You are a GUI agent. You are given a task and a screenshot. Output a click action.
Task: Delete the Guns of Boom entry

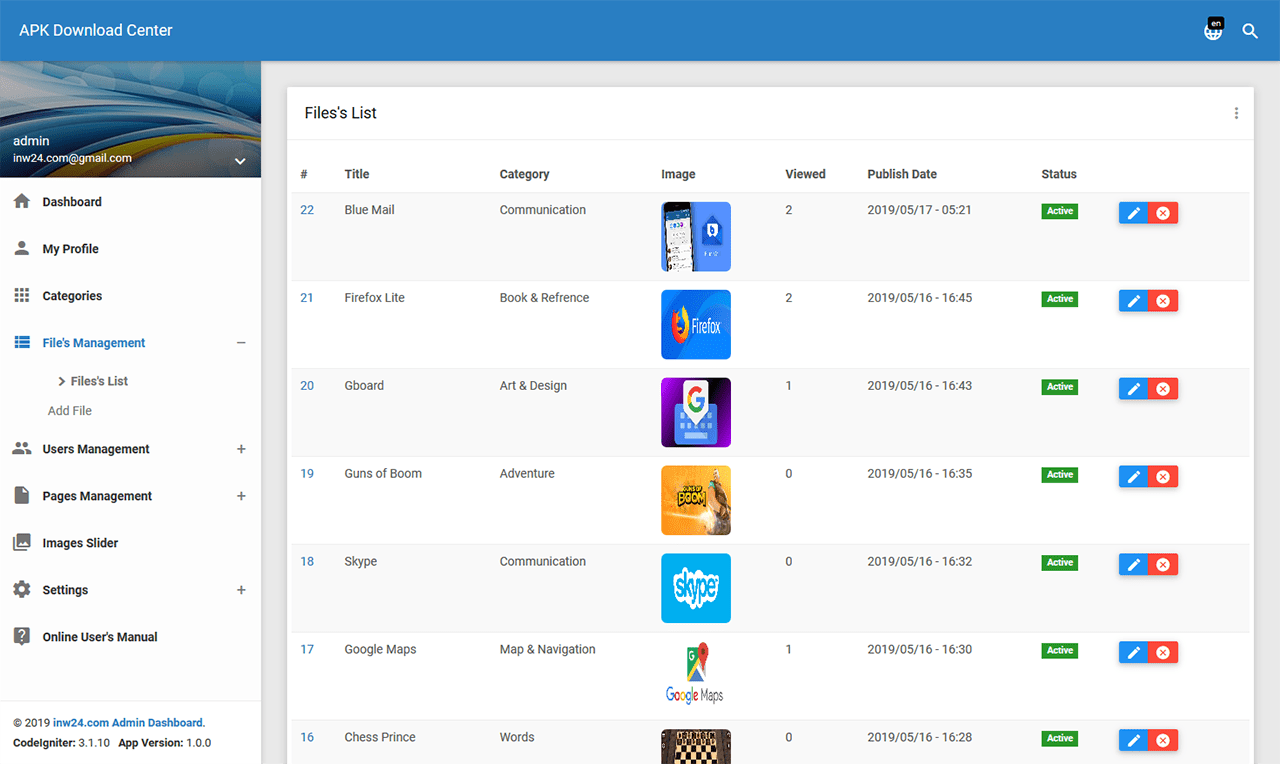click(x=1163, y=477)
